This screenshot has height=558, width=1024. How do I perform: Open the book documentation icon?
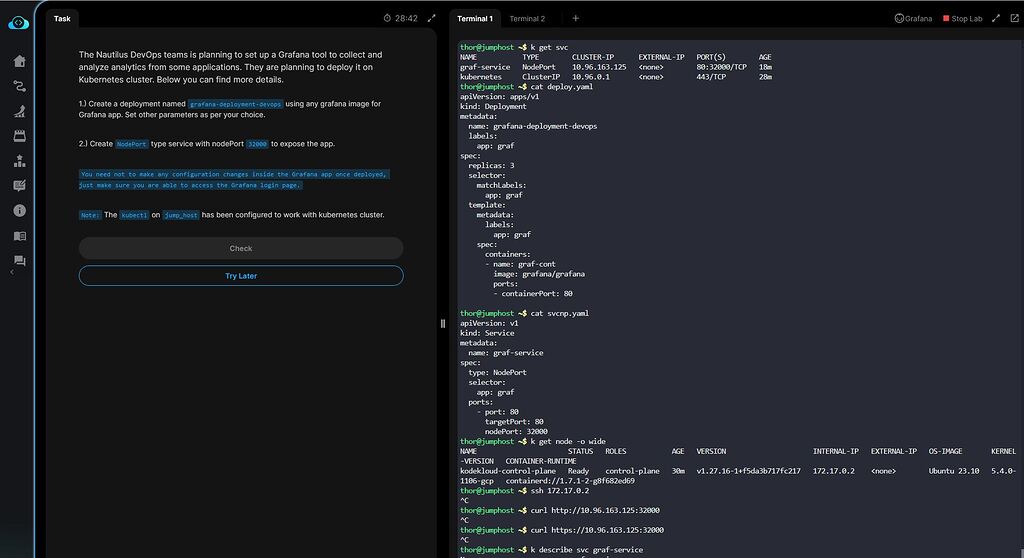coord(19,236)
